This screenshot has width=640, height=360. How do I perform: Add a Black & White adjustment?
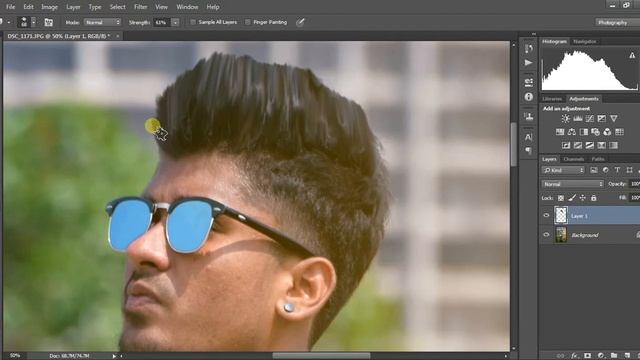[584, 132]
